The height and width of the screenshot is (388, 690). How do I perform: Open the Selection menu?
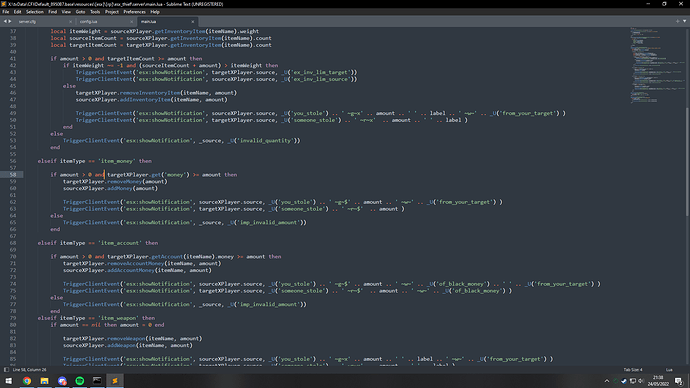35,12
